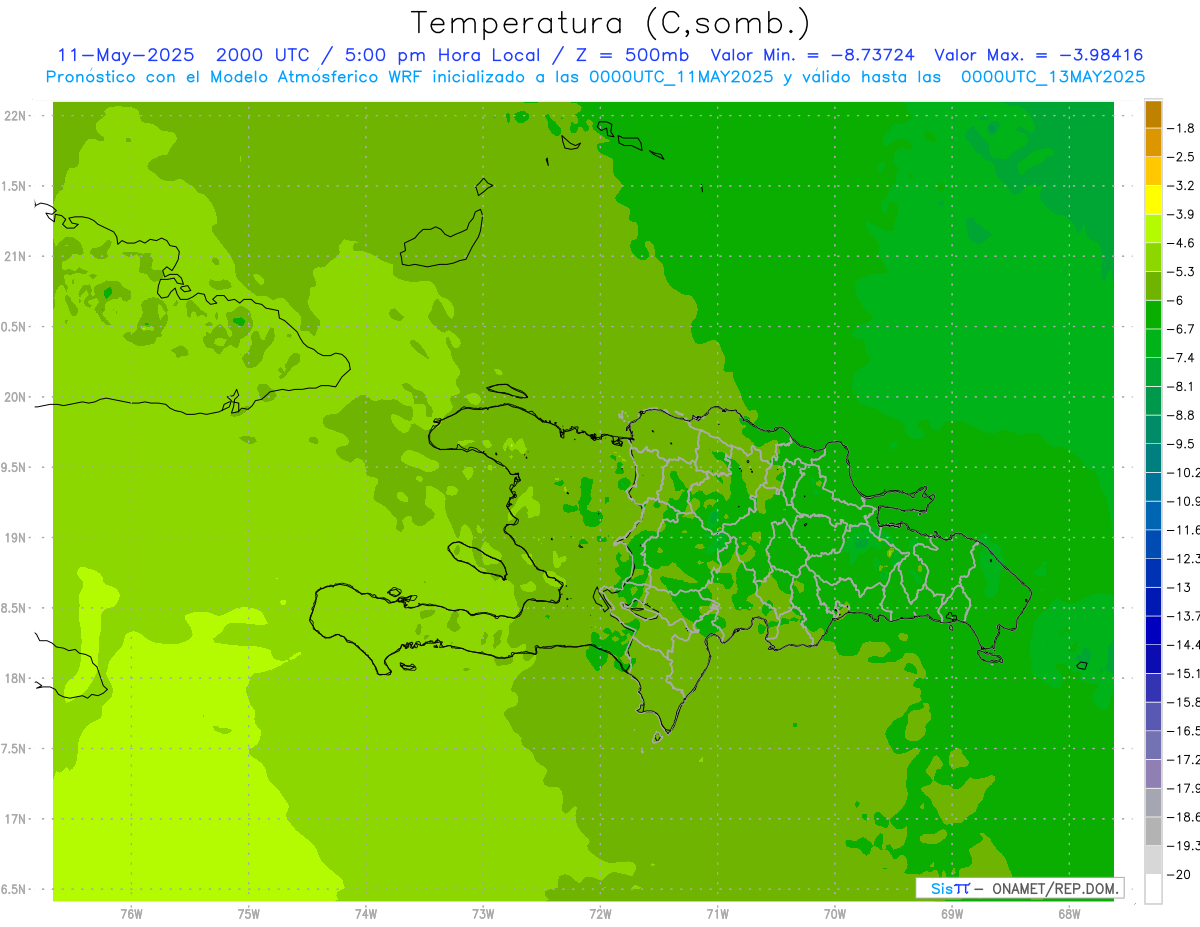
Task: Select the init time "0000UTC_11MAY2025"
Action: (681, 77)
